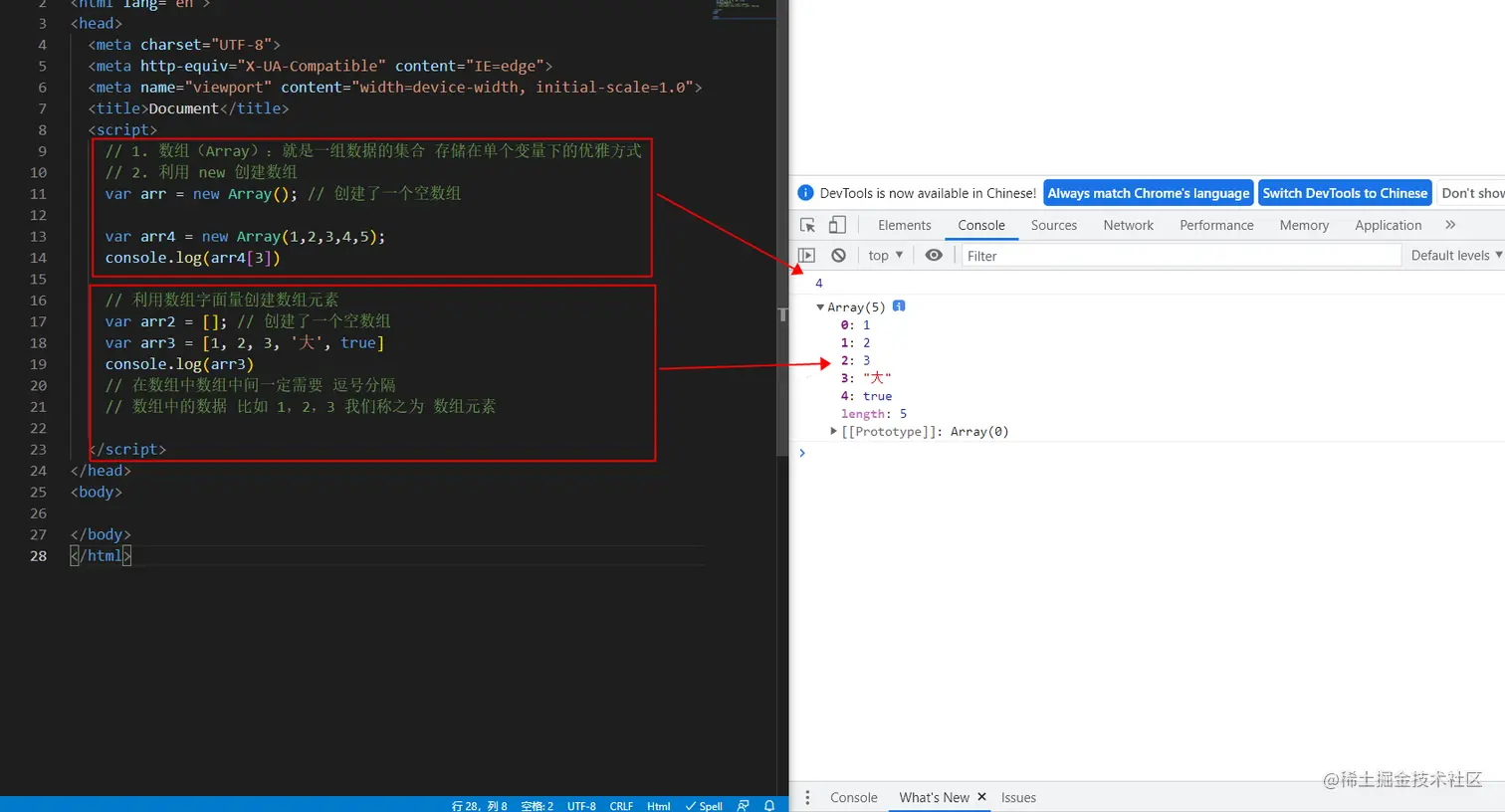This screenshot has width=1505, height=812.
Task: Click the 'var arr2 = [];' code
Action: (166, 321)
